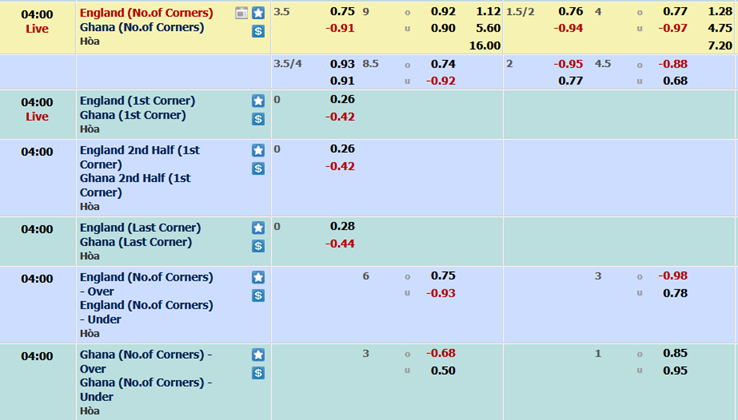The image size is (738, 420).
Task: Favorite Ghana (No.of Corners) - Over market with star
Action: 258,355
